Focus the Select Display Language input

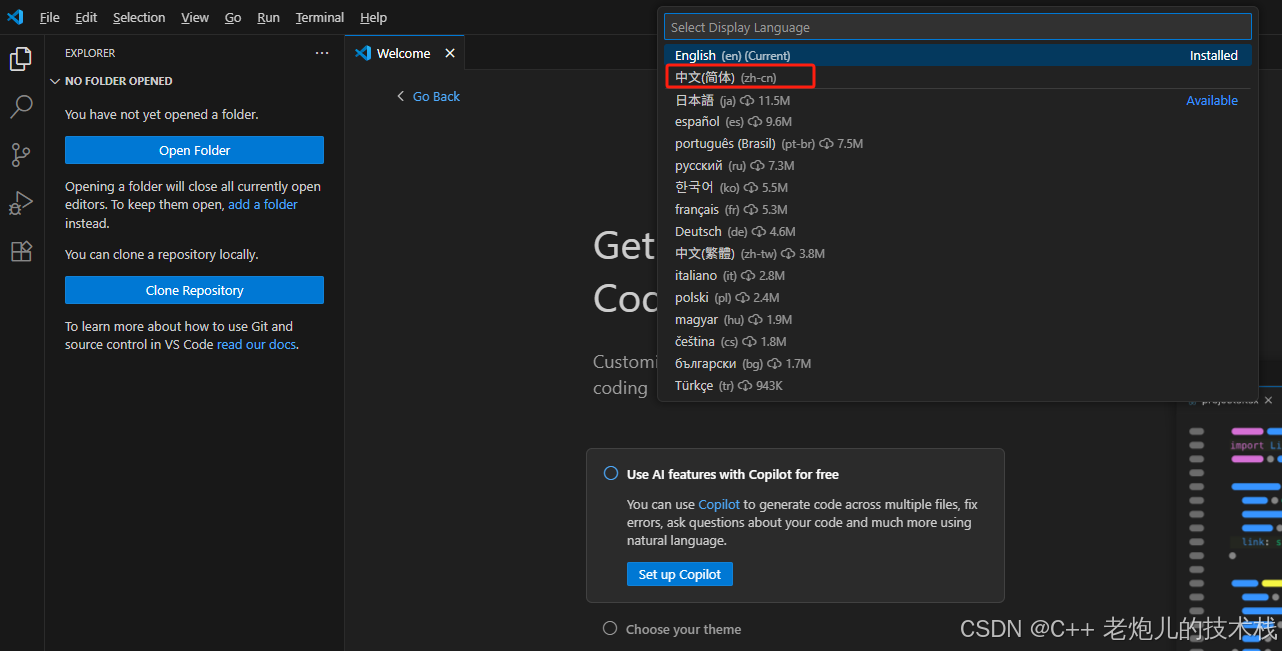tap(958, 27)
